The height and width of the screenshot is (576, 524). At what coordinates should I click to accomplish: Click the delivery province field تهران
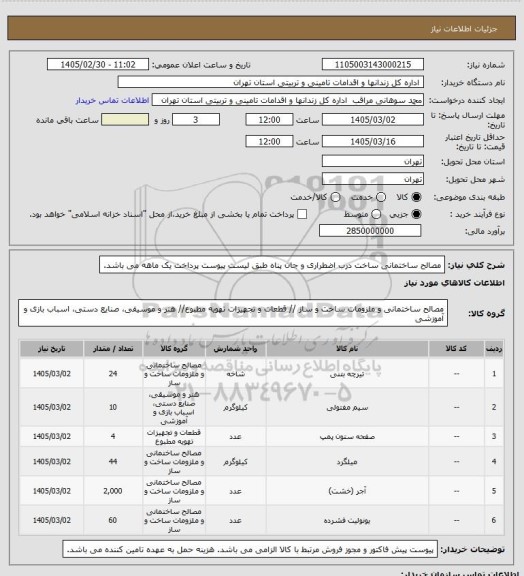click(x=373, y=161)
